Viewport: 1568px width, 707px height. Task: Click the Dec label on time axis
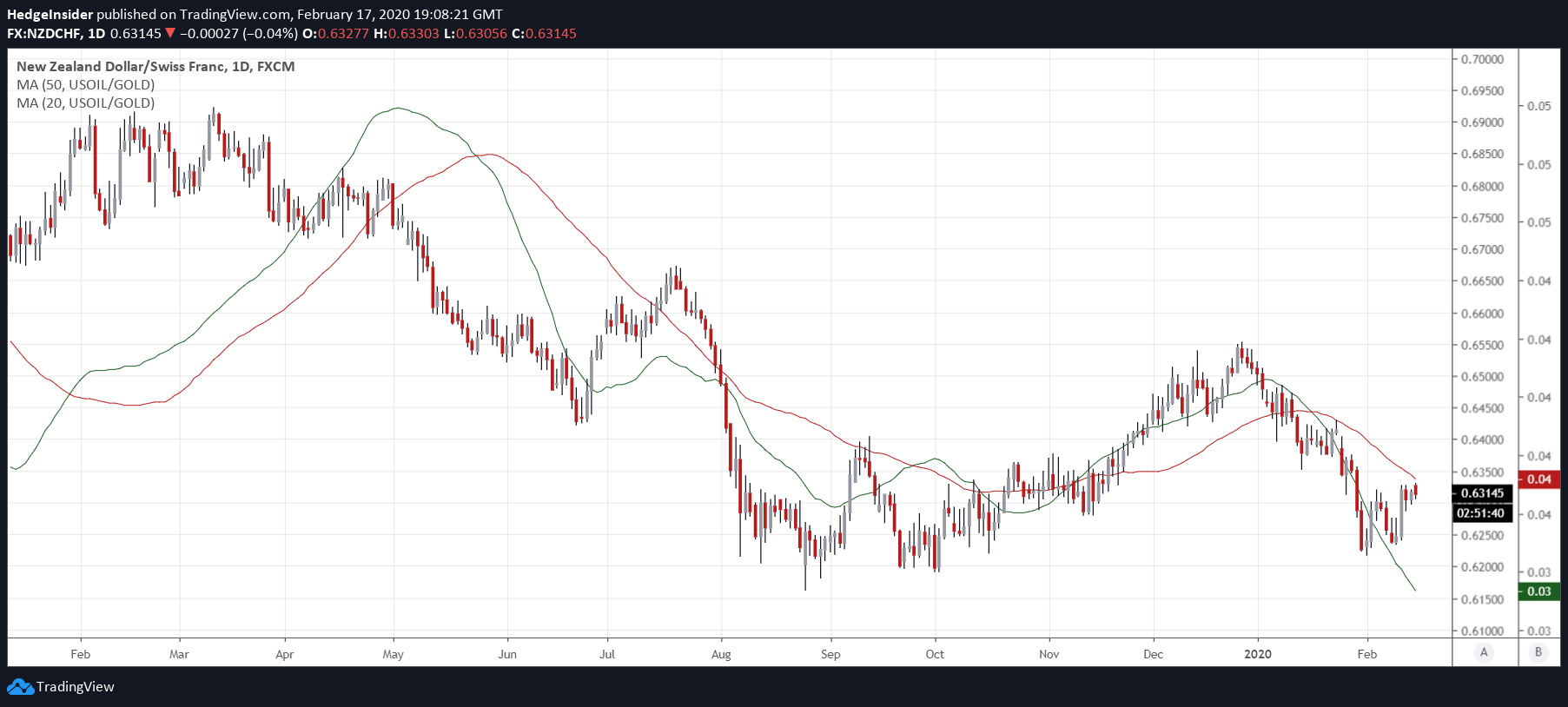[1154, 654]
